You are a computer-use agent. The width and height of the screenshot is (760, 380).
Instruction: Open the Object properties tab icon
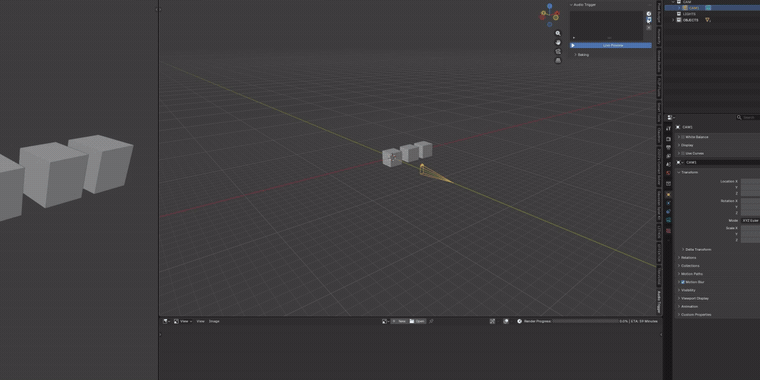668,194
